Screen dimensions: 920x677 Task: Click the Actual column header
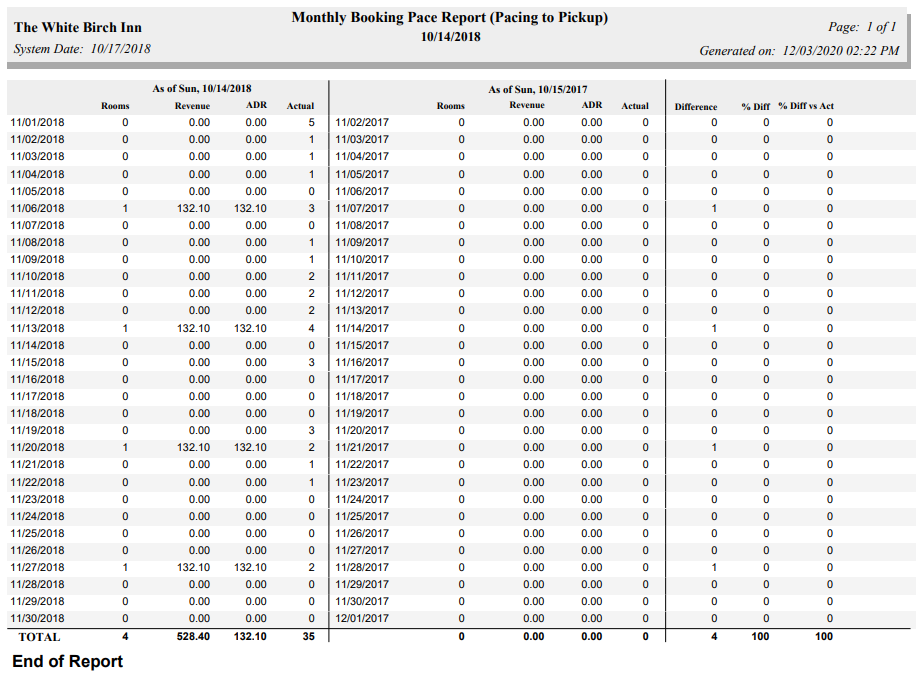300,105
